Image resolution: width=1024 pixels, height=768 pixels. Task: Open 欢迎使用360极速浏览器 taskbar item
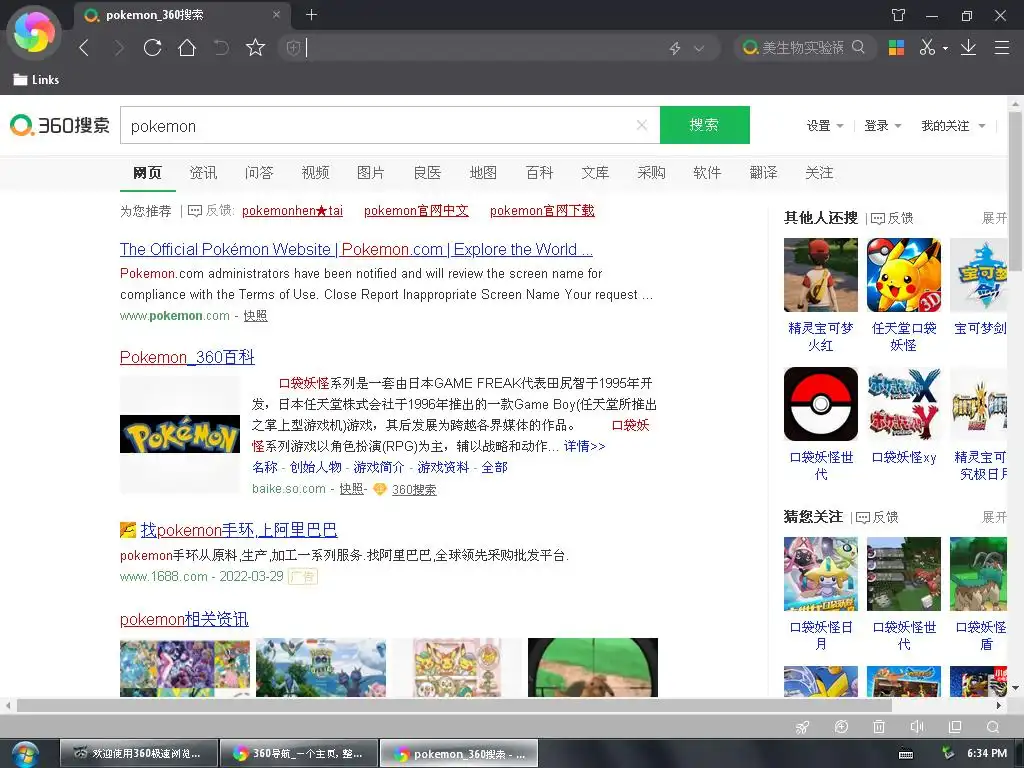(138, 754)
